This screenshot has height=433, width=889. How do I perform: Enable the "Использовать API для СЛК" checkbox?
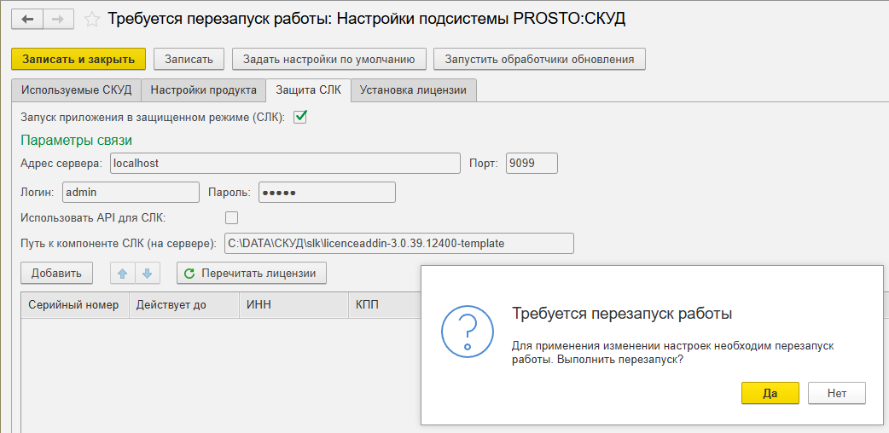coord(231,217)
